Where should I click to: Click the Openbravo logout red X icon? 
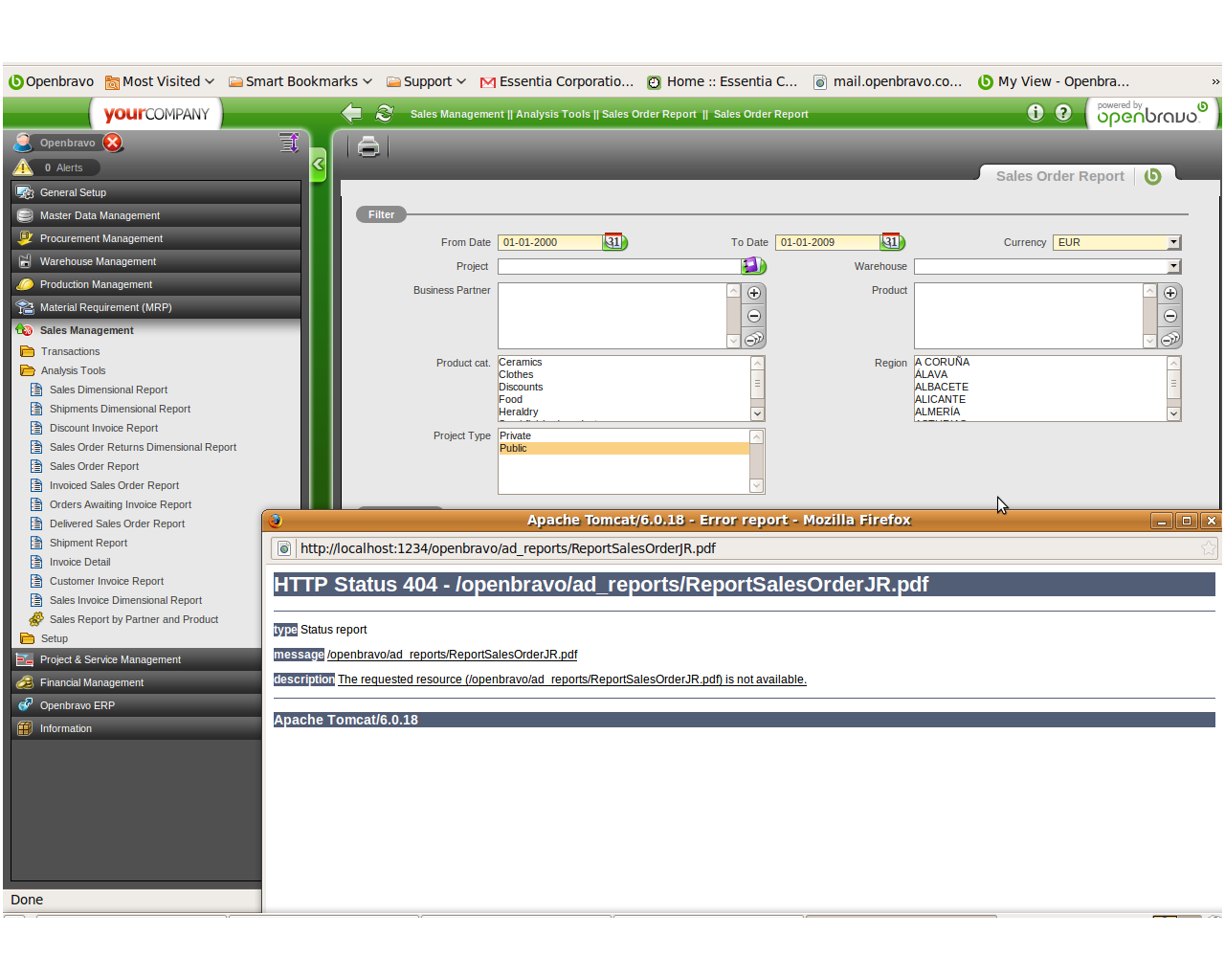tap(113, 143)
